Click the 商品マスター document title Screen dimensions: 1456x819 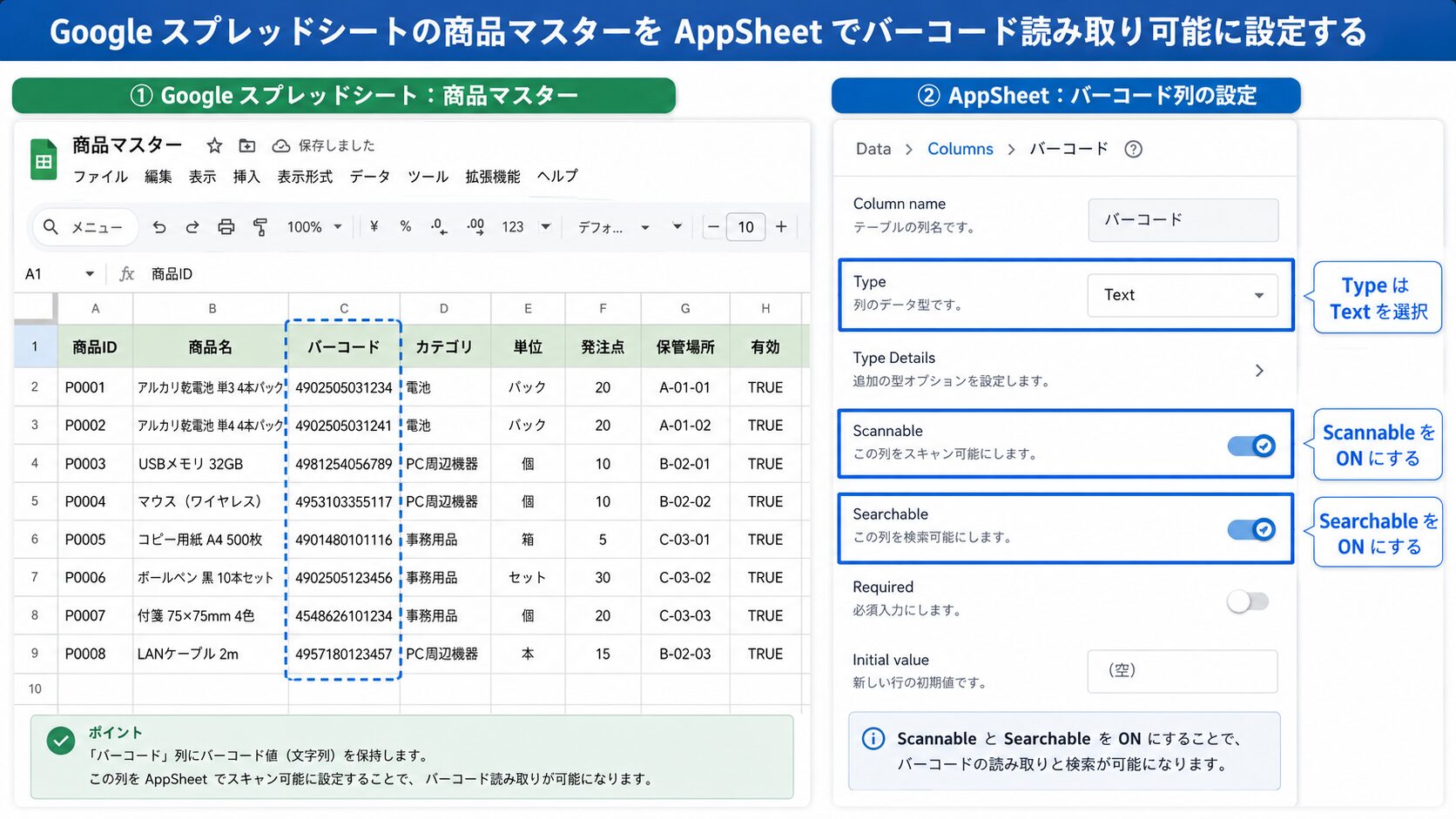pyautogui.click(x=127, y=144)
